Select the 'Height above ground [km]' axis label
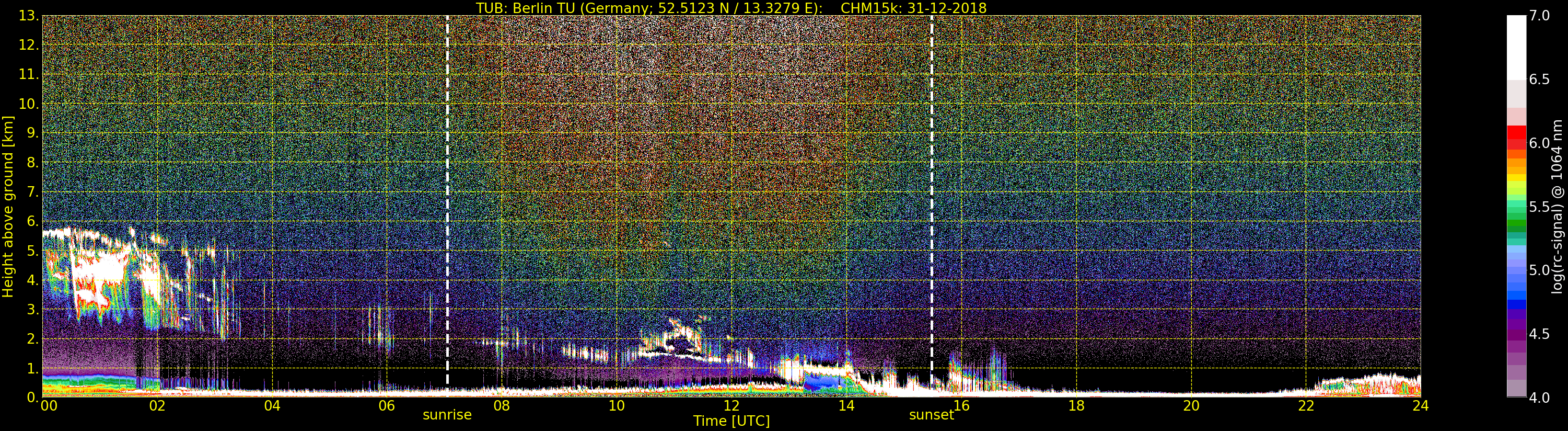 click(8, 206)
